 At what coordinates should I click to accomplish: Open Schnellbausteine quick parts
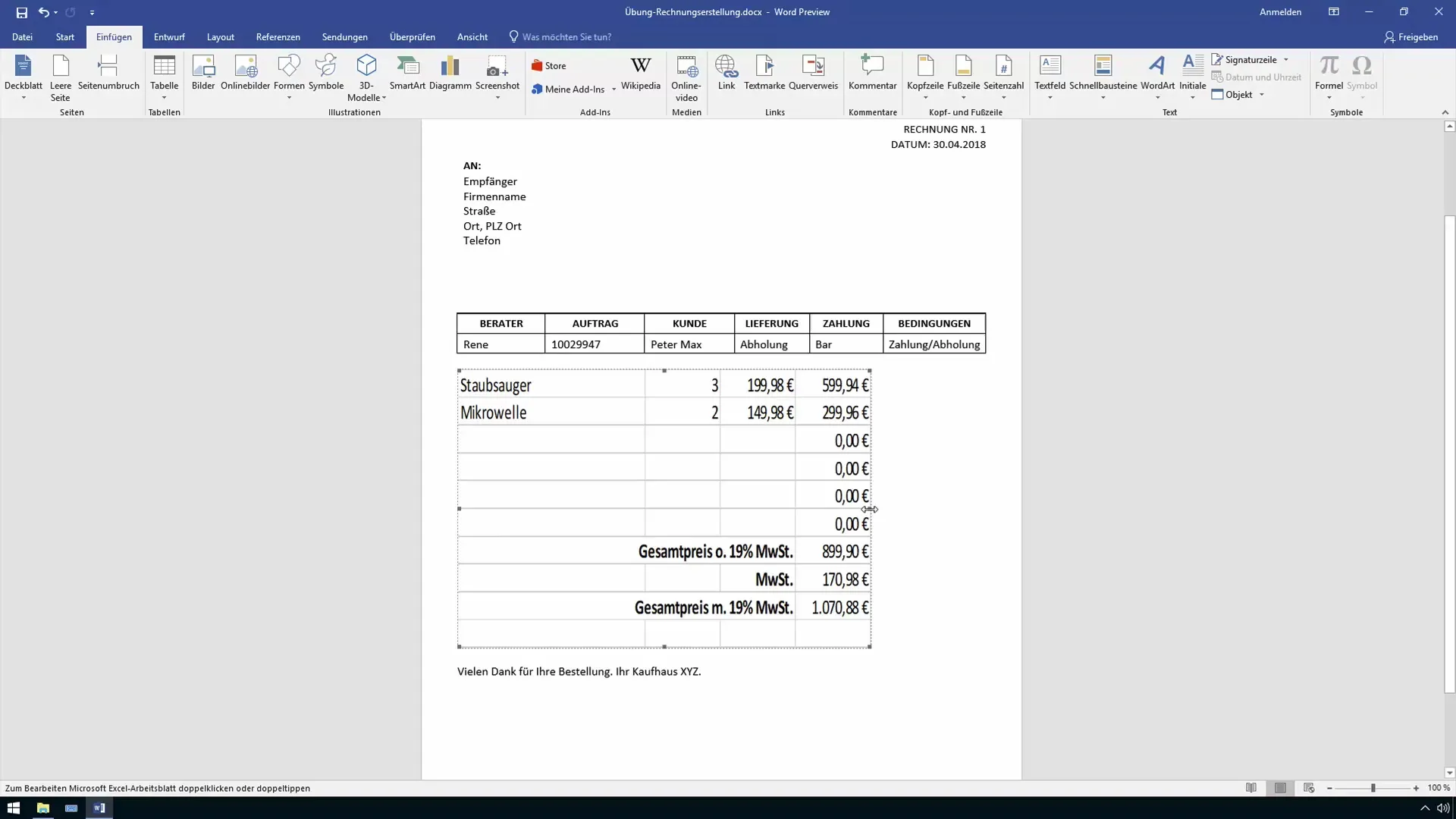tap(1103, 77)
